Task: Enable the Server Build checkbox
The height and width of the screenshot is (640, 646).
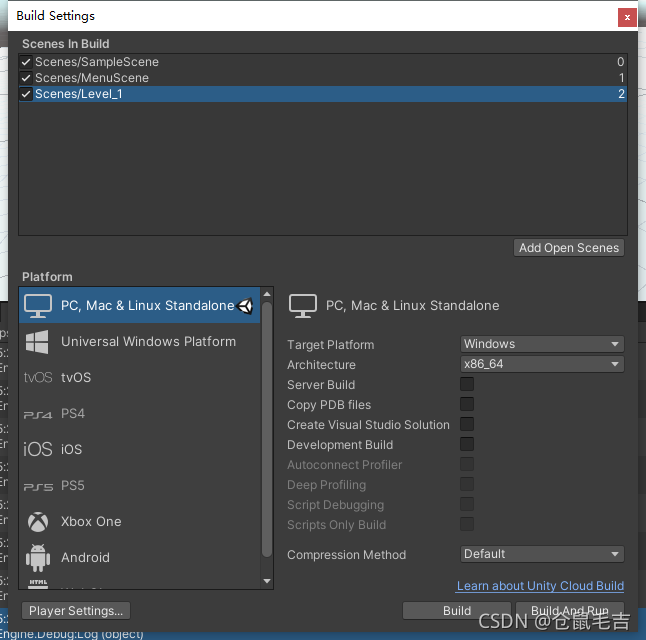Action: tap(467, 384)
